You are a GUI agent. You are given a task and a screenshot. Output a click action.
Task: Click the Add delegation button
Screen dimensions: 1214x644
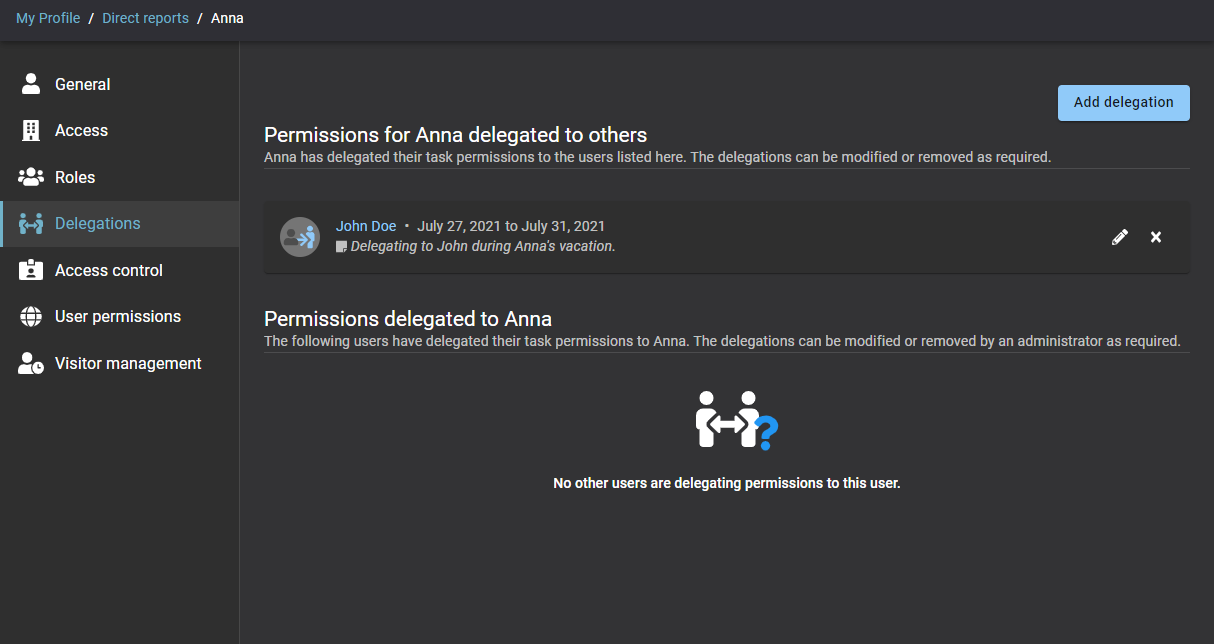(x=1124, y=102)
